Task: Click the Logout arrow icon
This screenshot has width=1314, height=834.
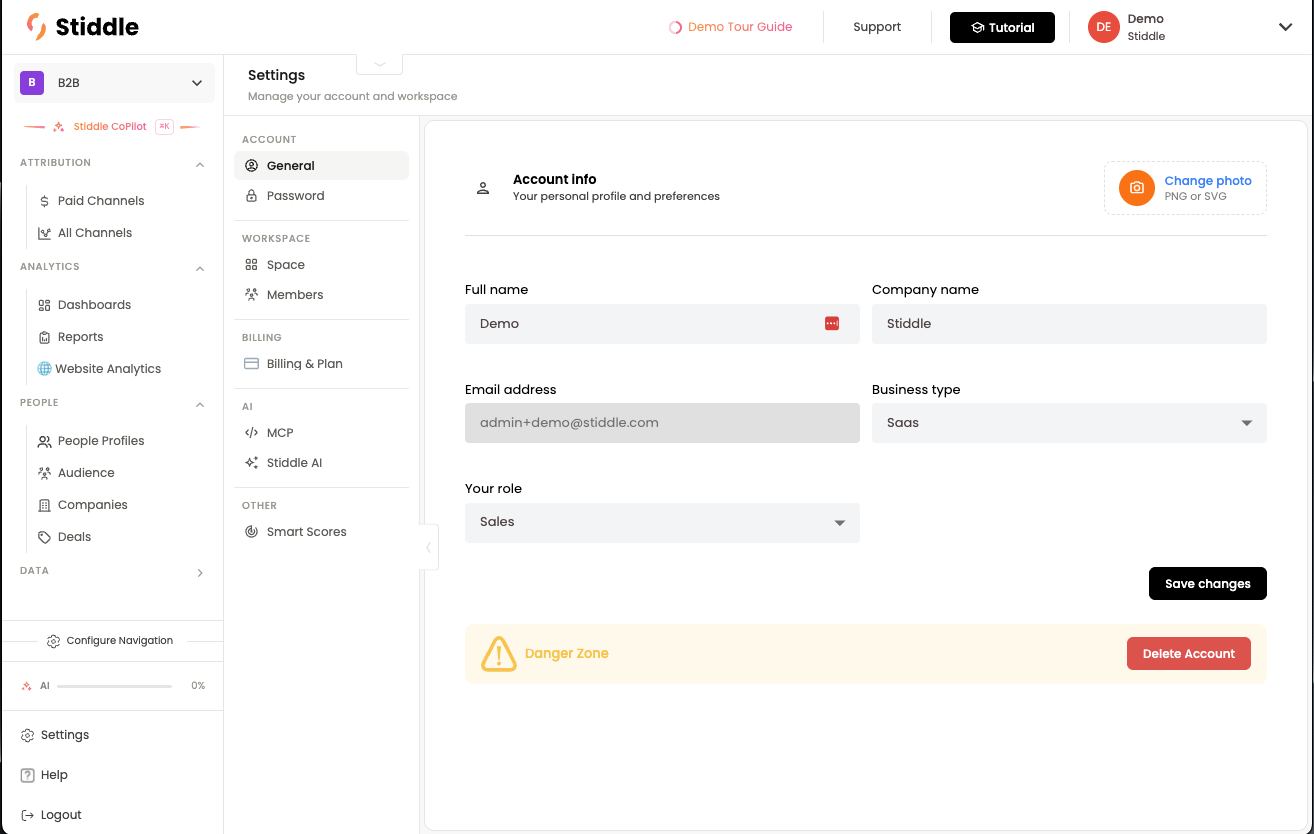Action: pos(28,815)
